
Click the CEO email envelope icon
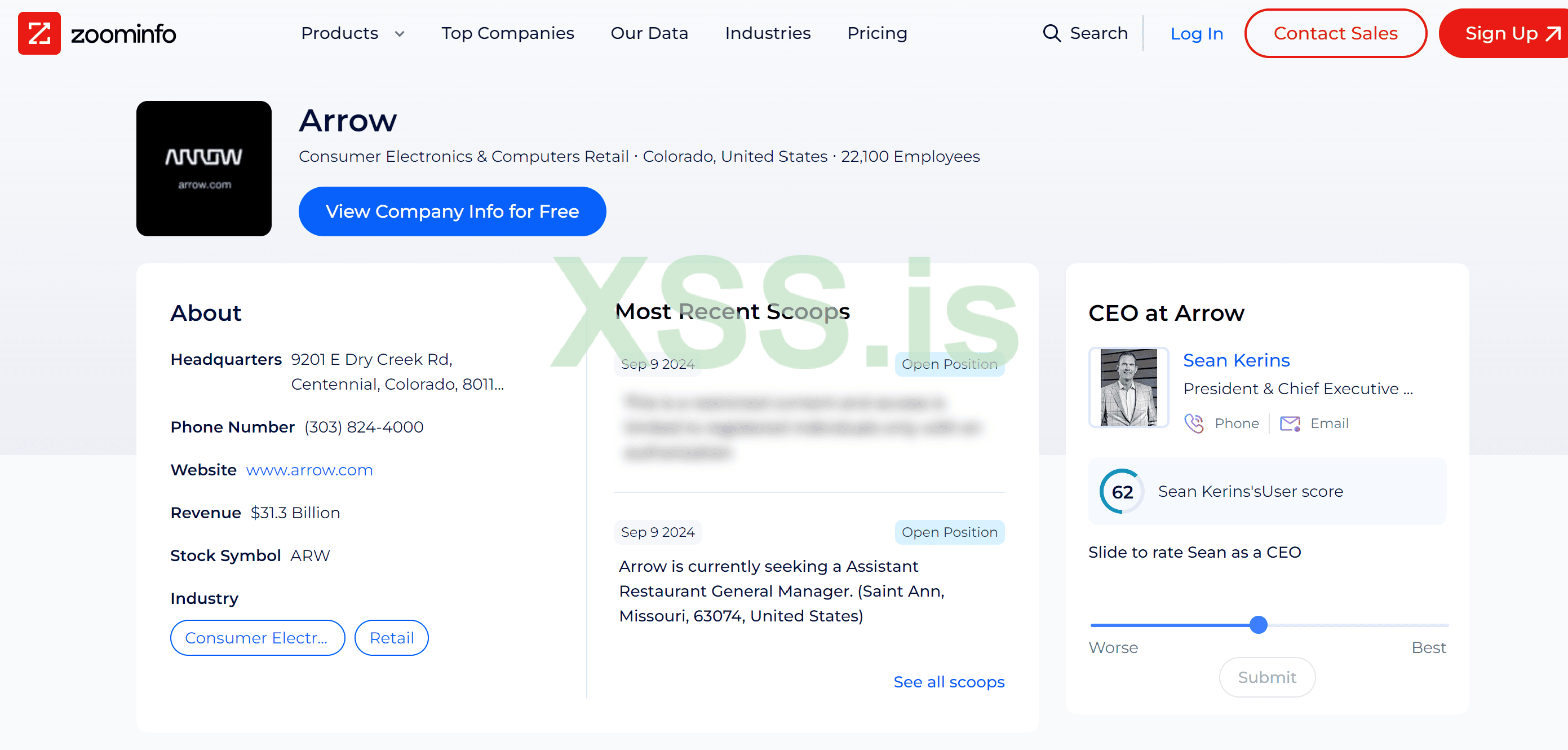click(x=1290, y=423)
